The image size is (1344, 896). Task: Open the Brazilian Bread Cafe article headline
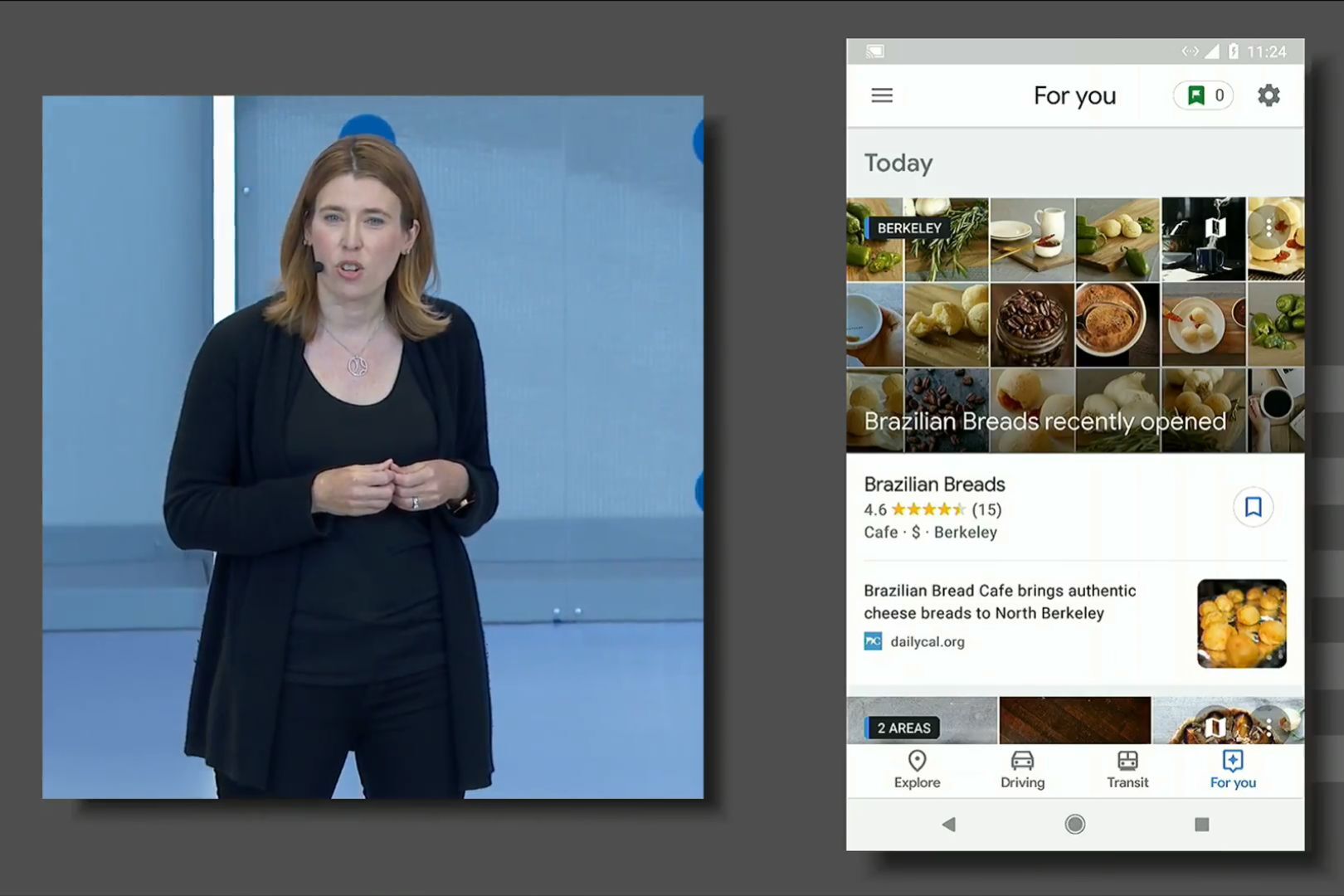coord(999,601)
